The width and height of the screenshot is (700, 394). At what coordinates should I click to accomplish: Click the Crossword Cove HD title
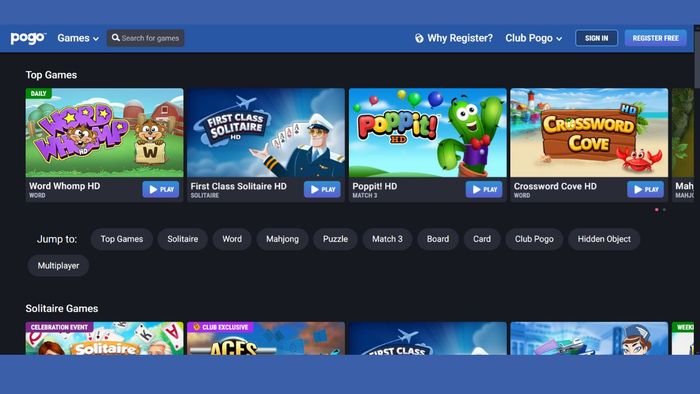pos(555,186)
